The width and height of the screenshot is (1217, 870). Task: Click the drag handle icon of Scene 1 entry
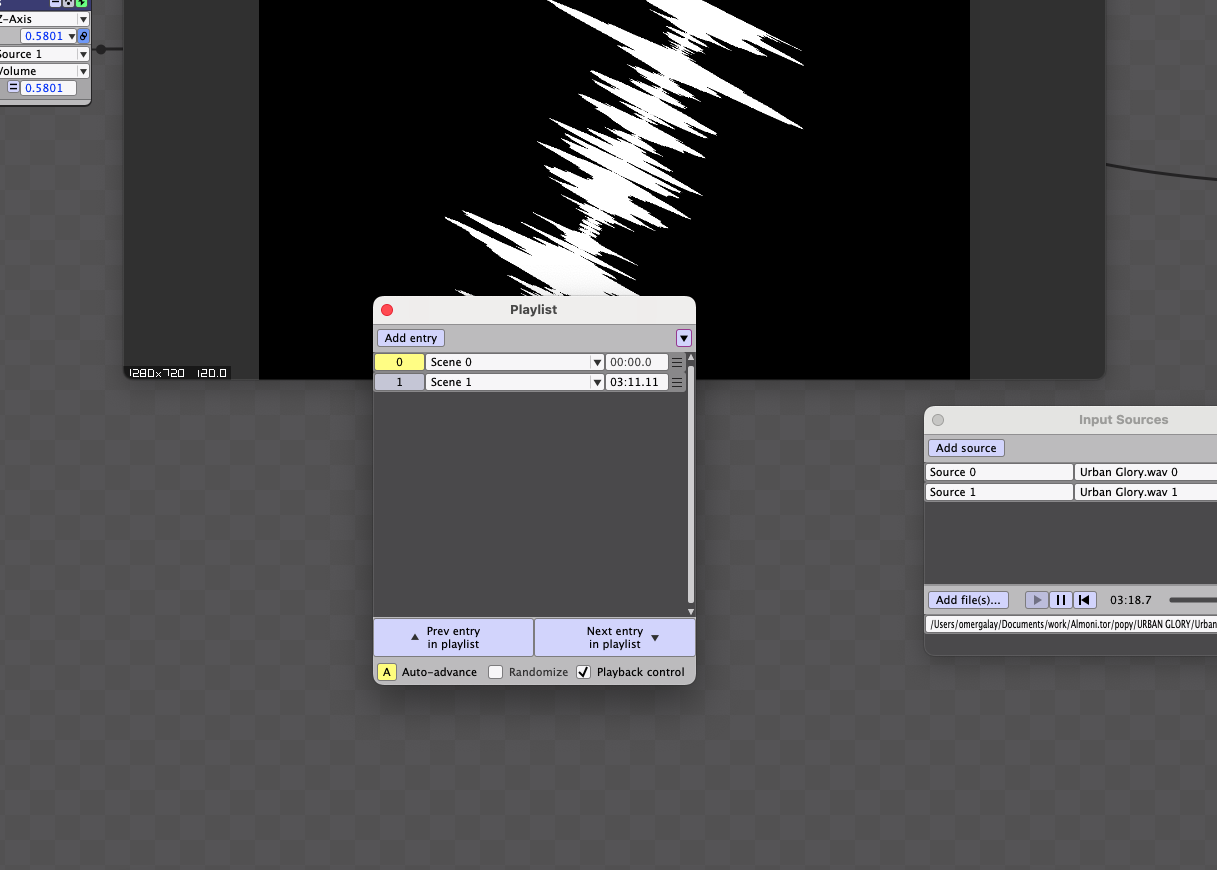[x=677, y=382]
